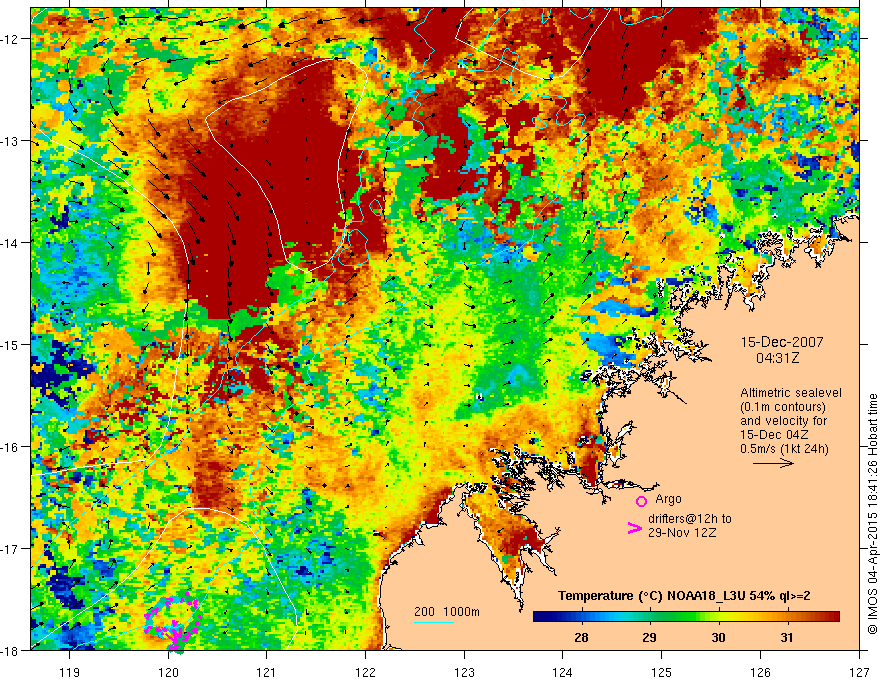Image resolution: width=880 pixels, height=680 pixels.
Task: Click the magenta Argo circle legend marker
Action: tap(641, 501)
